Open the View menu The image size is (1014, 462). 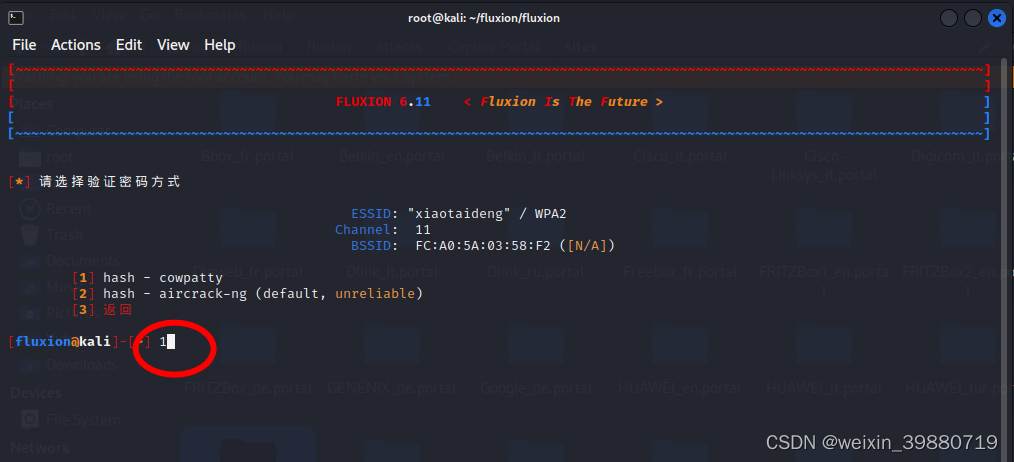point(173,45)
